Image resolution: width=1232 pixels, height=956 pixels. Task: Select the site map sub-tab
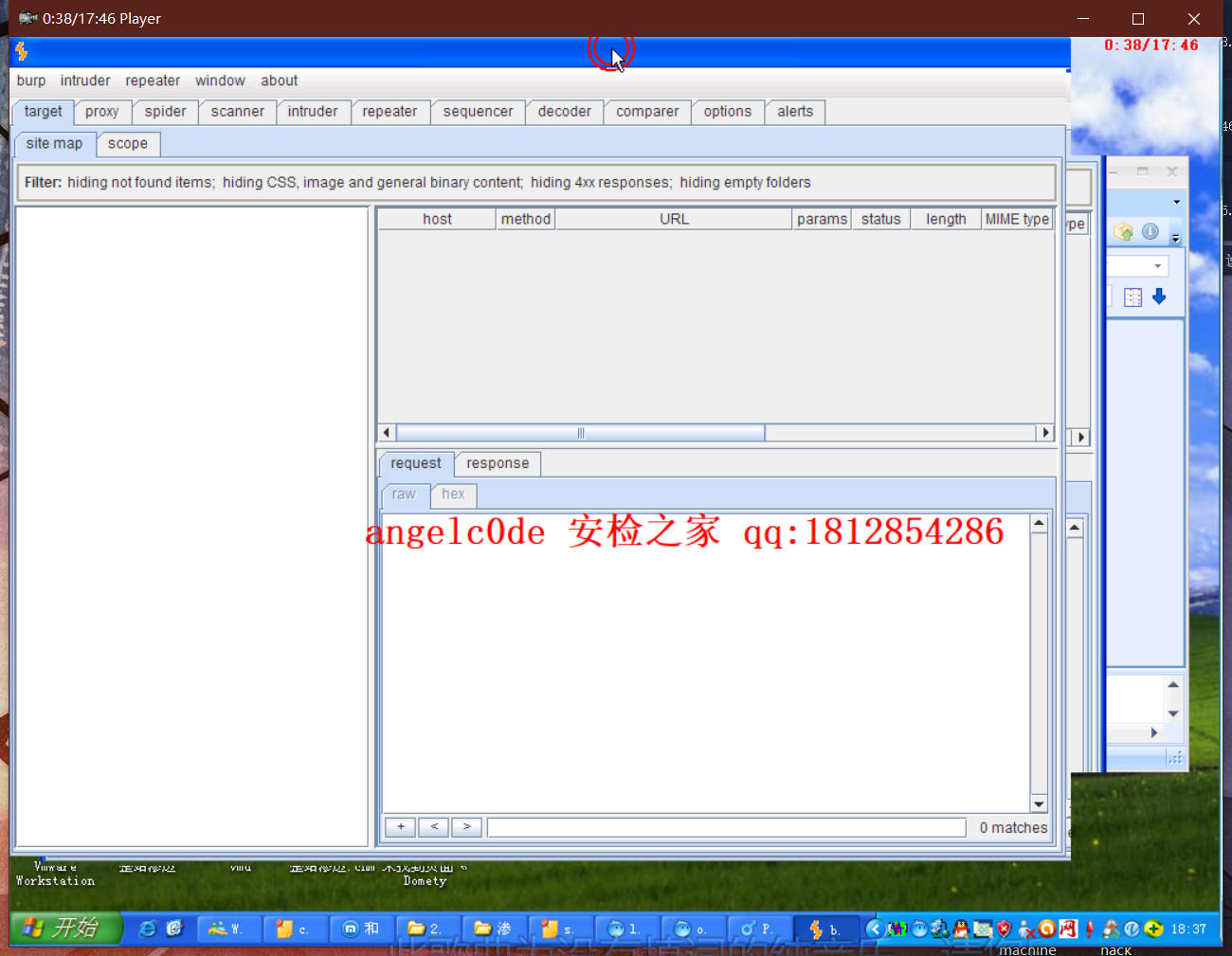pos(54,144)
